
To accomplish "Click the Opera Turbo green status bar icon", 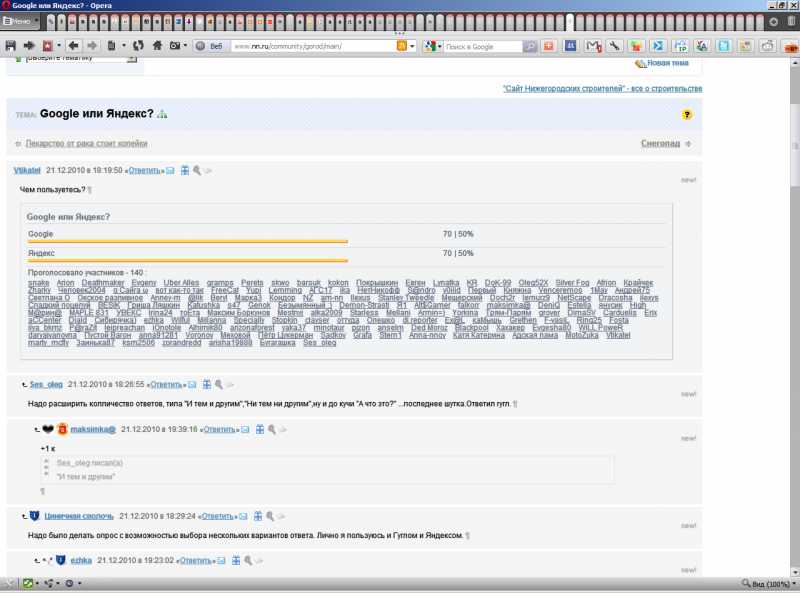I will coord(28,583).
